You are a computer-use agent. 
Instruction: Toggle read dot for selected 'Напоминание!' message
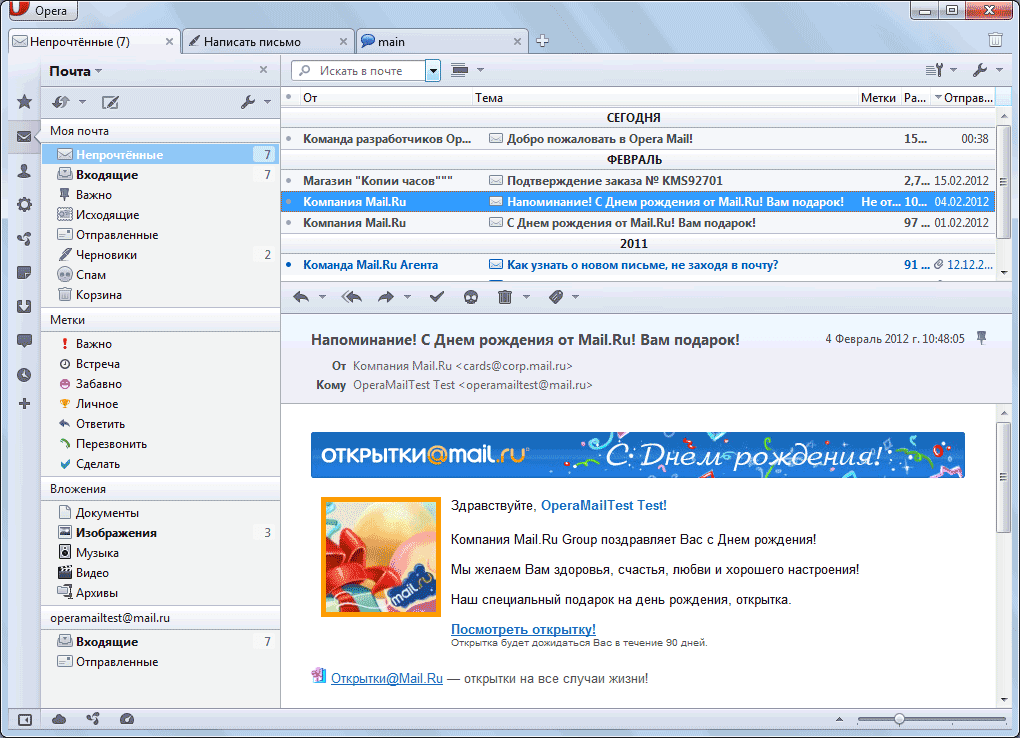(x=289, y=202)
